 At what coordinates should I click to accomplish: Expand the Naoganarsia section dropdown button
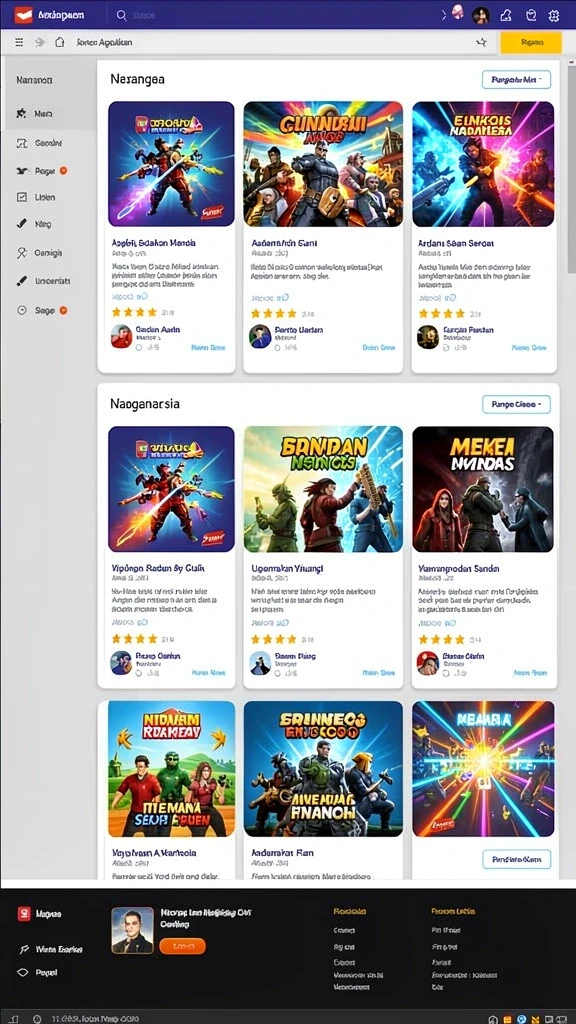[x=516, y=404]
